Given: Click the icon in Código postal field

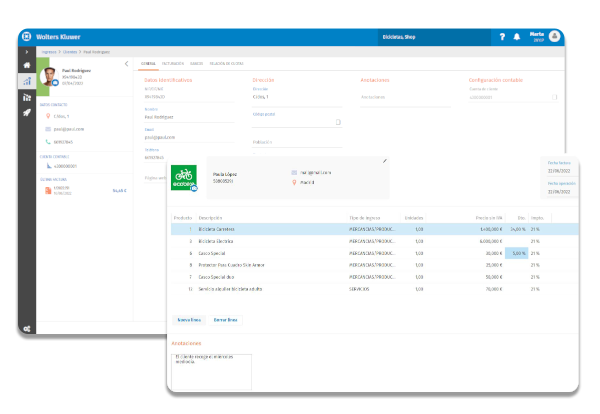Looking at the screenshot, I should tap(338, 122).
